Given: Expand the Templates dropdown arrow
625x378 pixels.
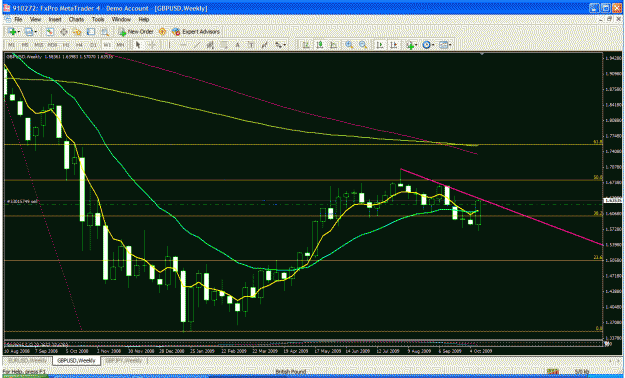Looking at the screenshot, I should point(451,45).
